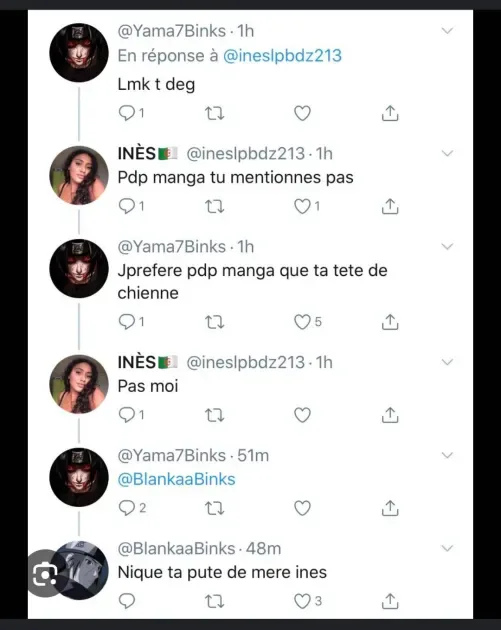The height and width of the screenshot is (630, 501).
Task: Open @Yama7Binks handle on 51m tweet
Action: [172, 456]
